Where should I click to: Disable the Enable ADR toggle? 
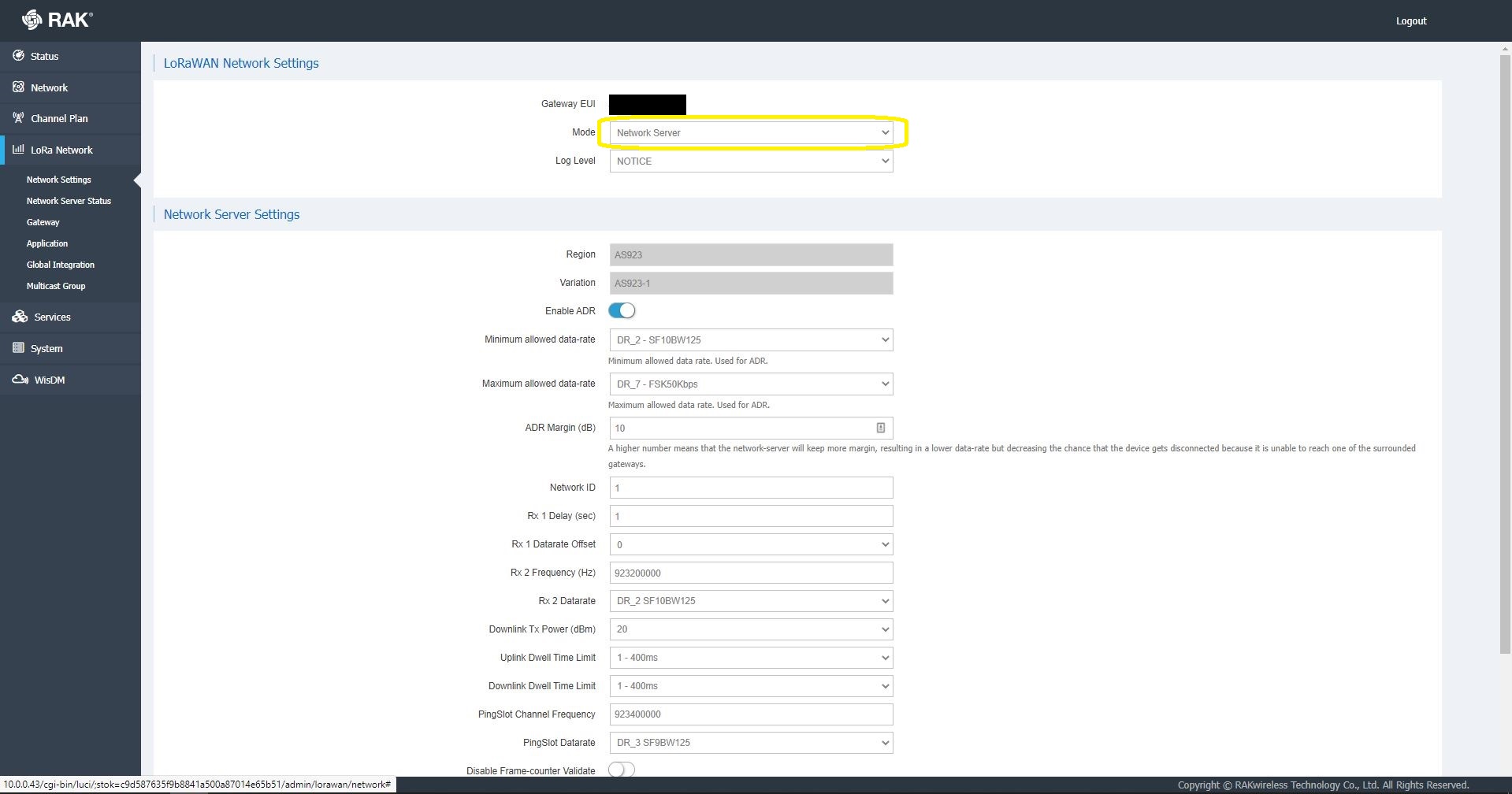(x=622, y=311)
